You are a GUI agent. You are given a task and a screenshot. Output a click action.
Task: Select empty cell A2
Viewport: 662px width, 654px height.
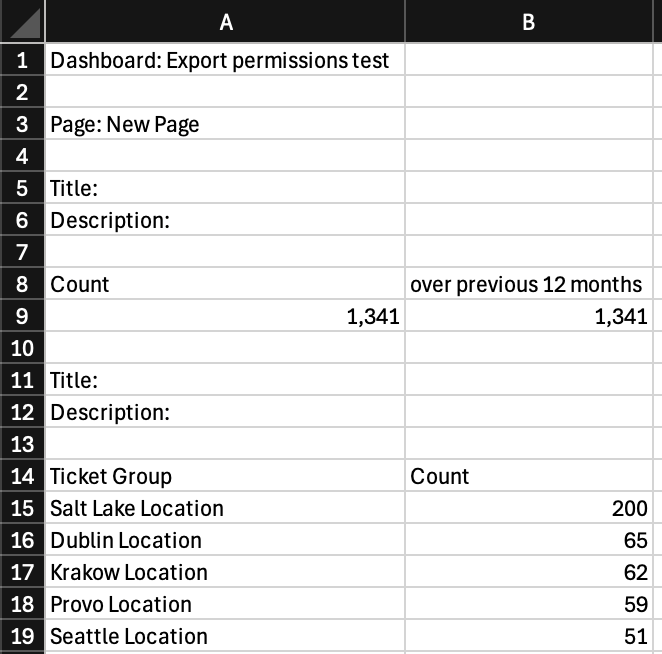pyautogui.click(x=225, y=92)
